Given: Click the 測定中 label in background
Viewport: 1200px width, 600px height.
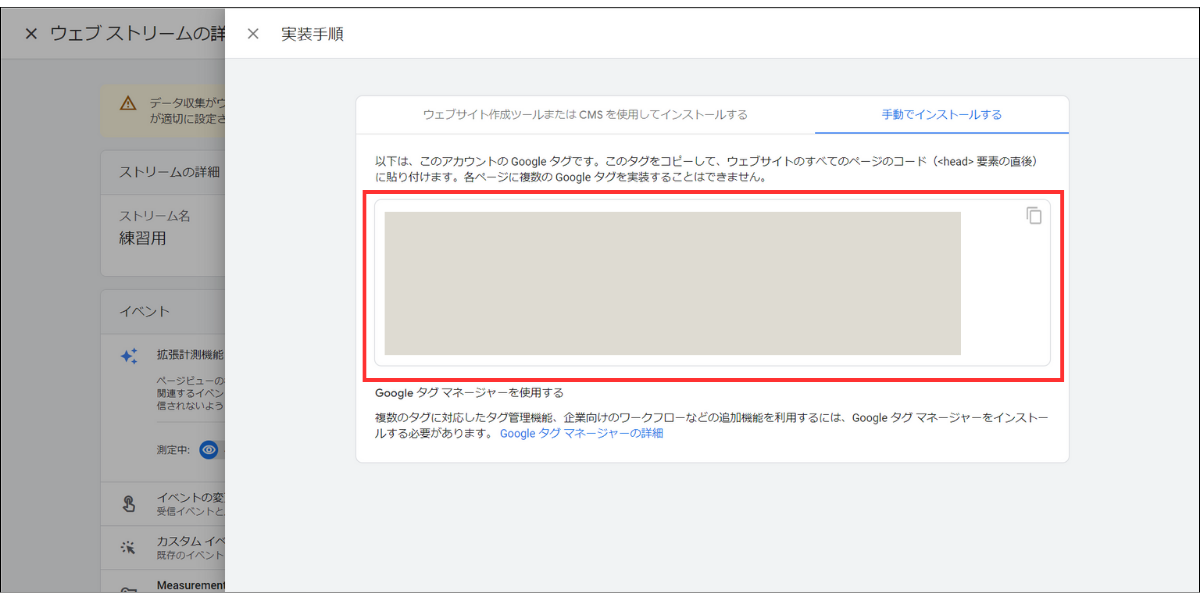Looking at the screenshot, I should (x=174, y=451).
